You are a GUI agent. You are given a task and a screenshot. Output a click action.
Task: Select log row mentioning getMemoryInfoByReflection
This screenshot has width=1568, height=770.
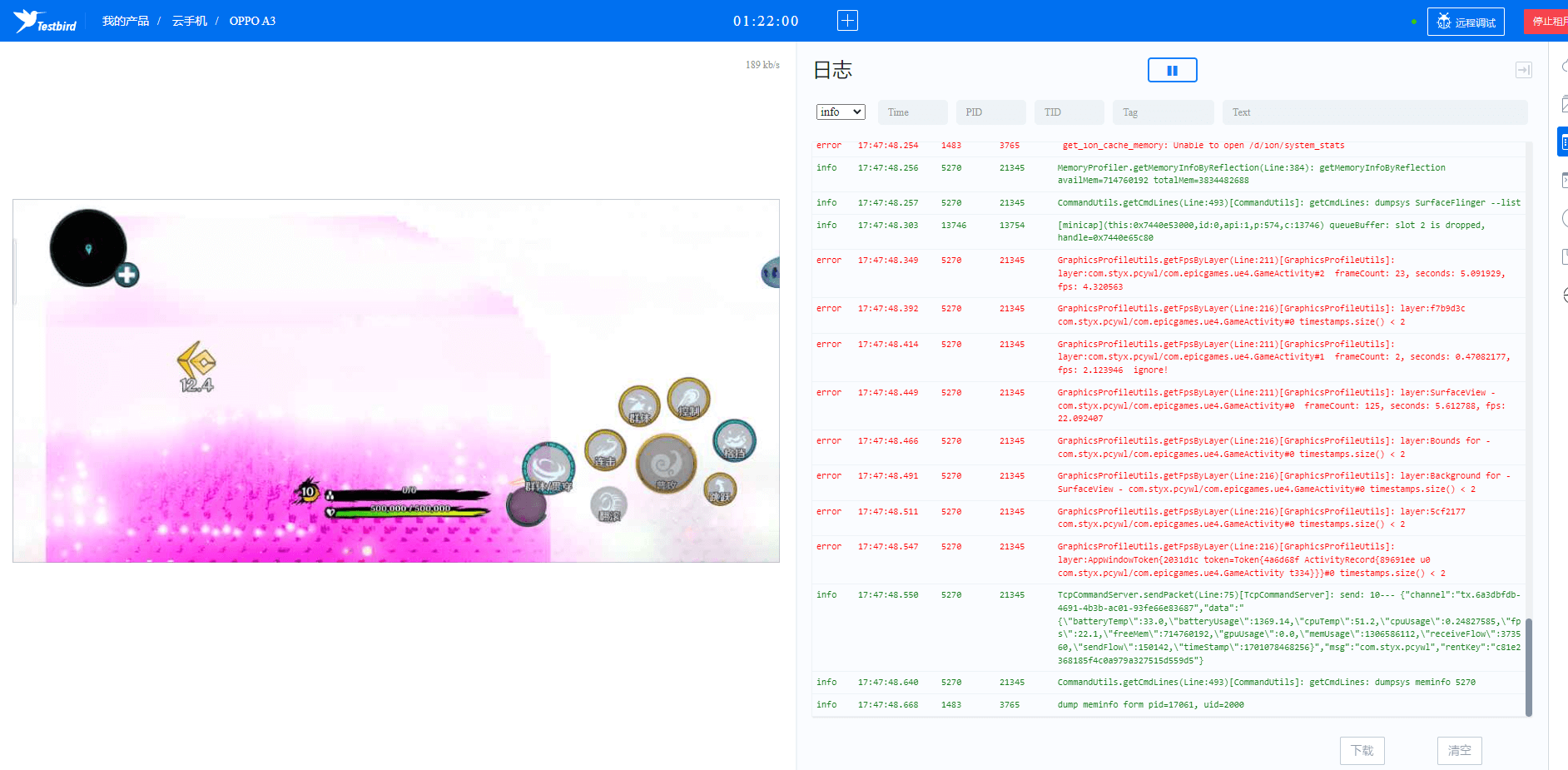click(x=1169, y=174)
